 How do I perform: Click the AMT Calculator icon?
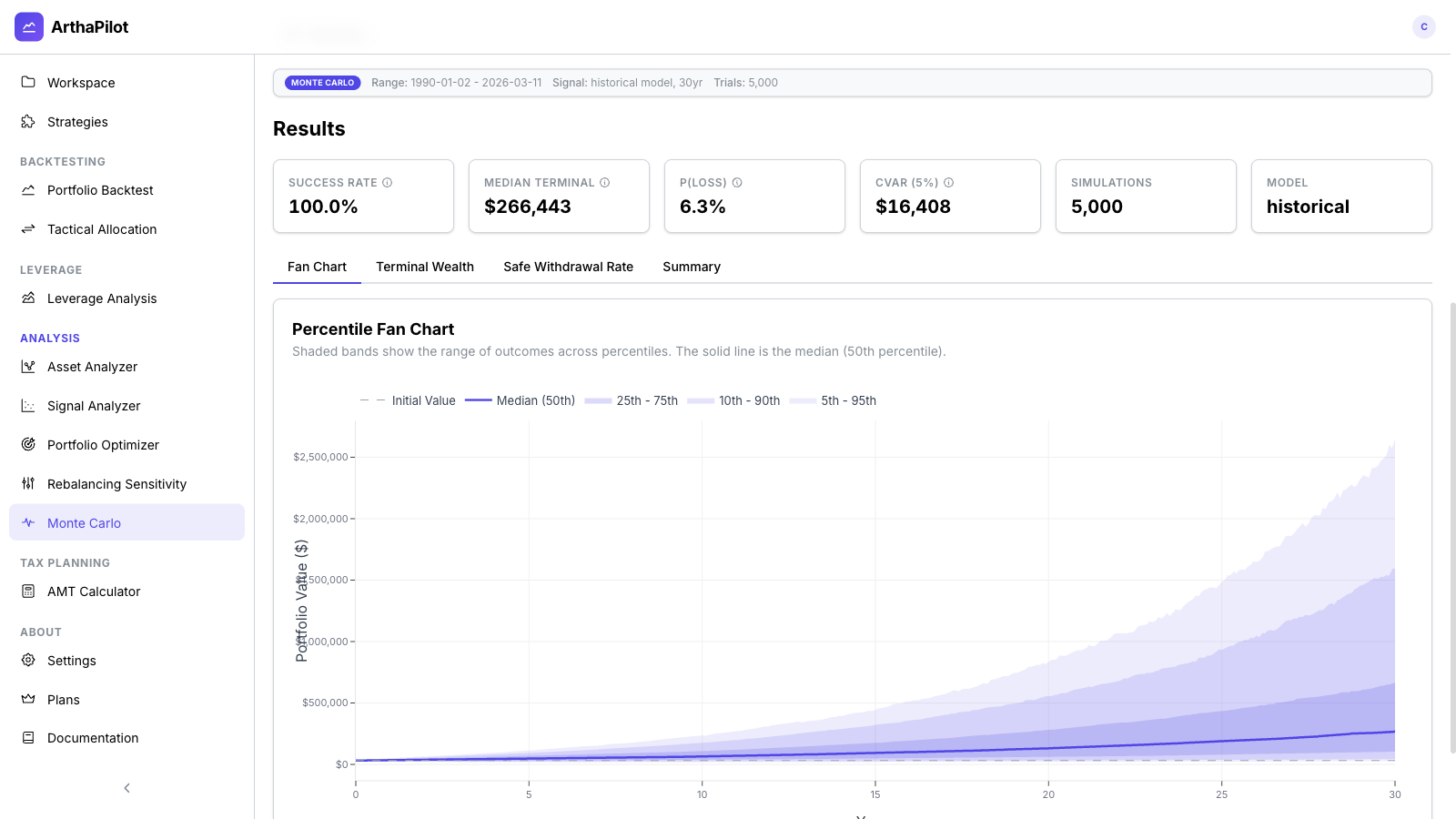pos(28,591)
